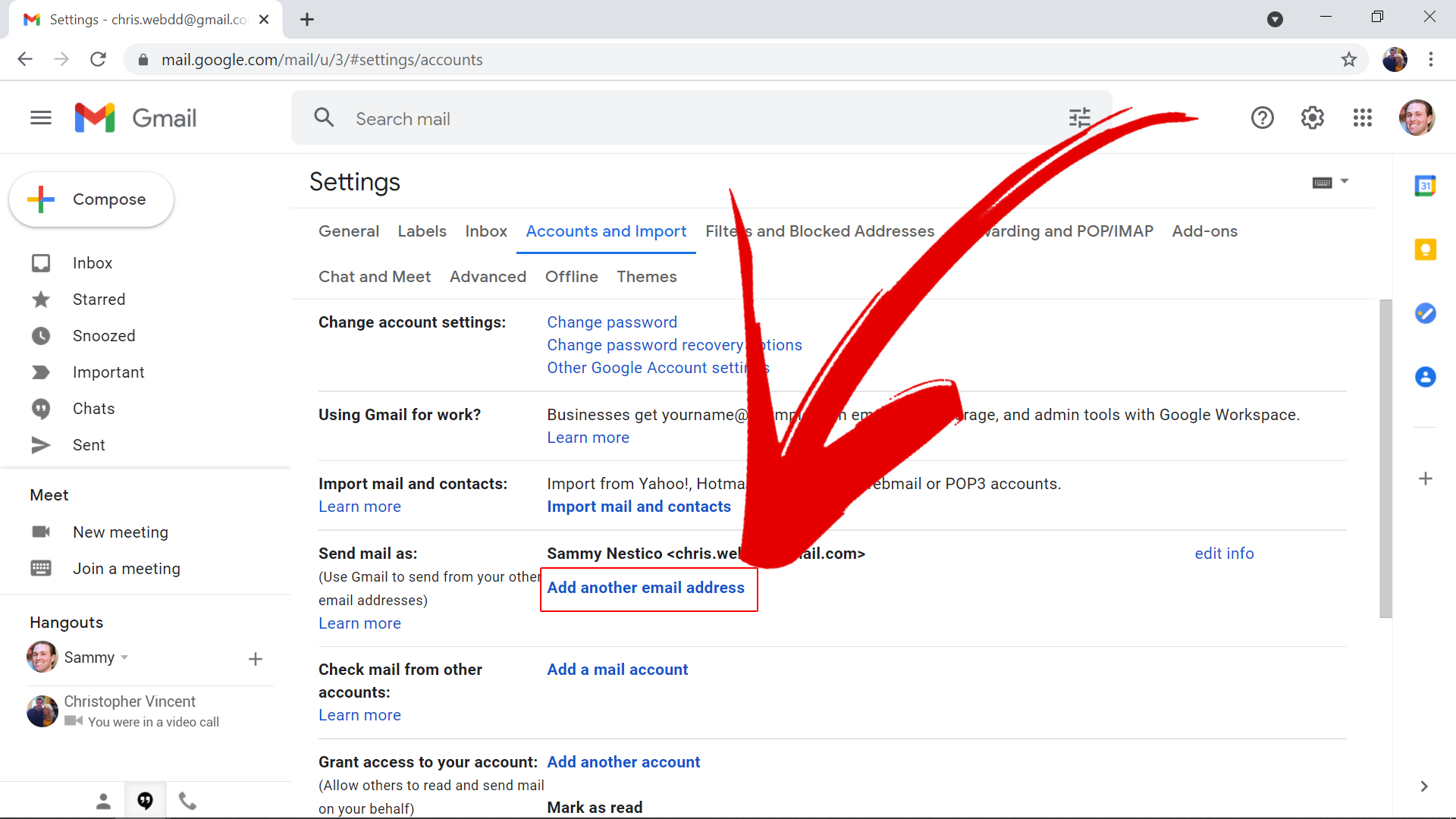The image size is (1456, 819).
Task: Open a new browser tab
Action: (306, 19)
